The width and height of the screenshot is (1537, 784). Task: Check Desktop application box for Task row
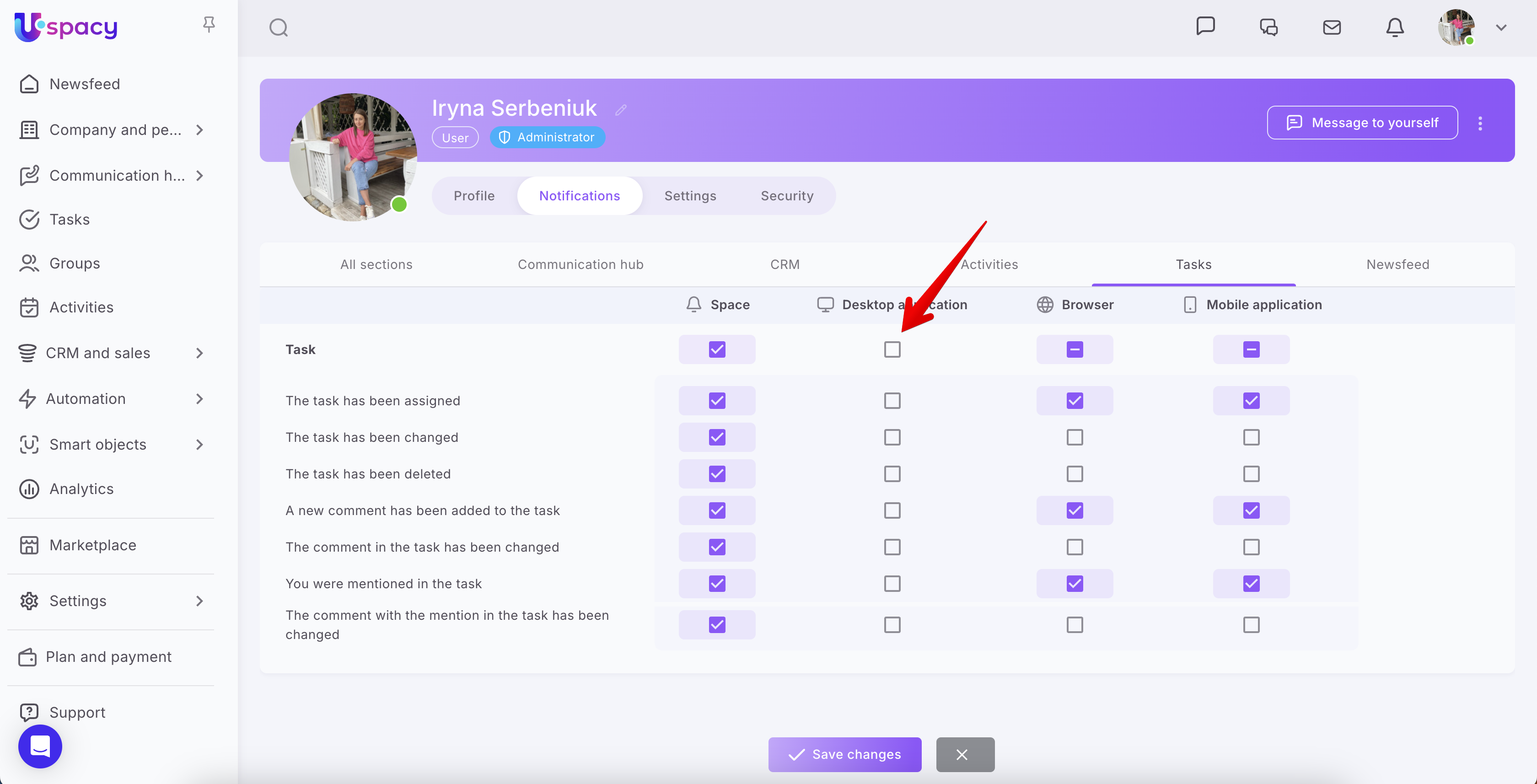892,349
